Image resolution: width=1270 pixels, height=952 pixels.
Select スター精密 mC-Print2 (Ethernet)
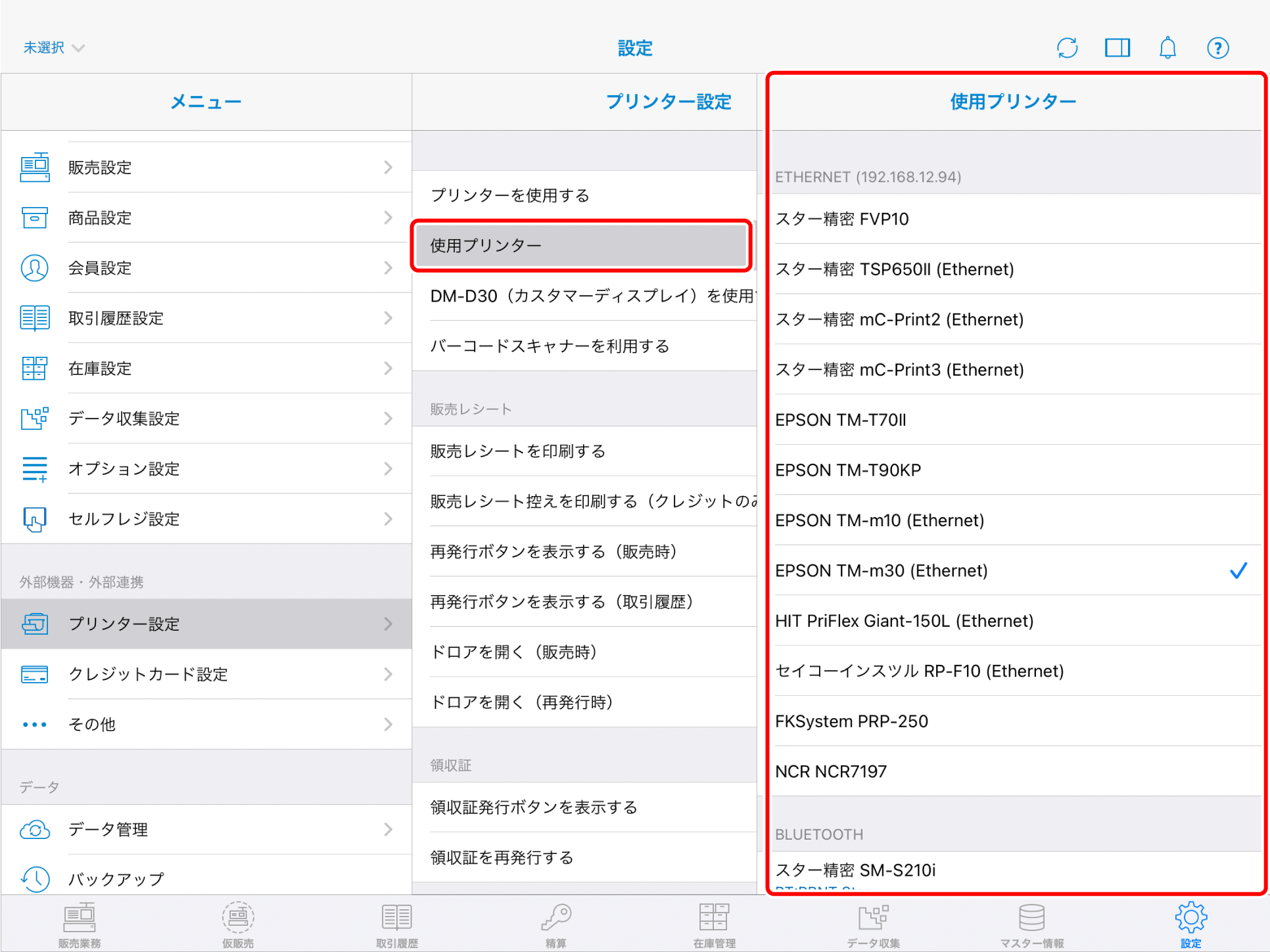tap(1016, 319)
